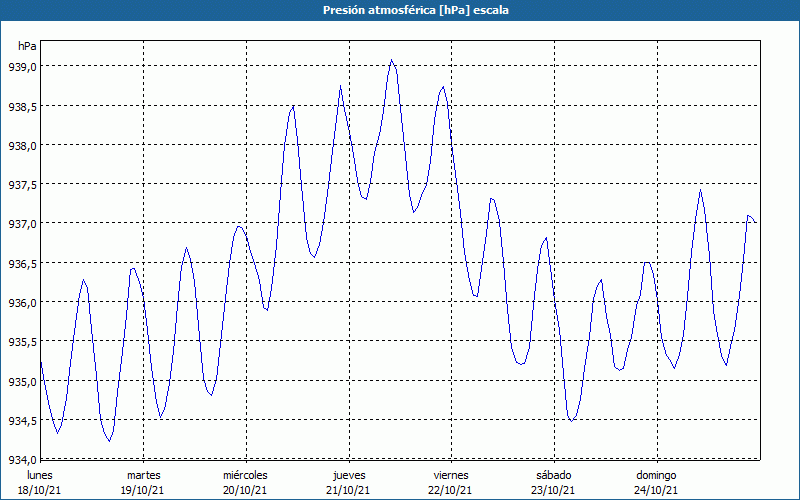Click the 'martes' day label
The width and height of the screenshot is (800, 500).
pyautogui.click(x=143, y=475)
